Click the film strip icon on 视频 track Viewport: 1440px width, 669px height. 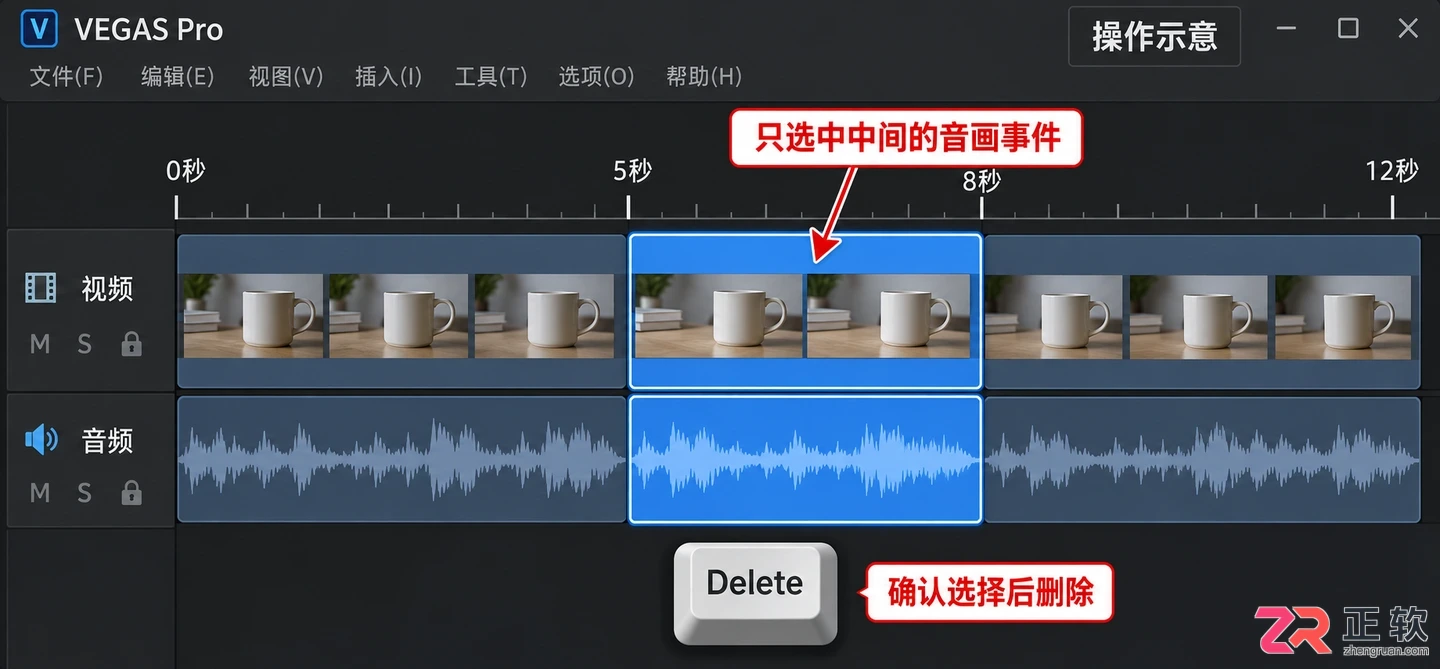coord(41,289)
